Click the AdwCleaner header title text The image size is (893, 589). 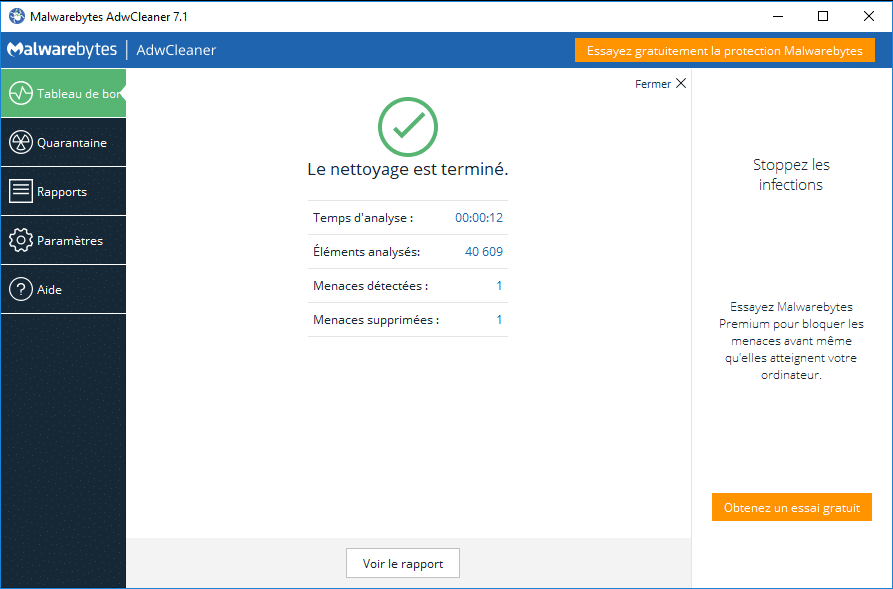pos(176,50)
